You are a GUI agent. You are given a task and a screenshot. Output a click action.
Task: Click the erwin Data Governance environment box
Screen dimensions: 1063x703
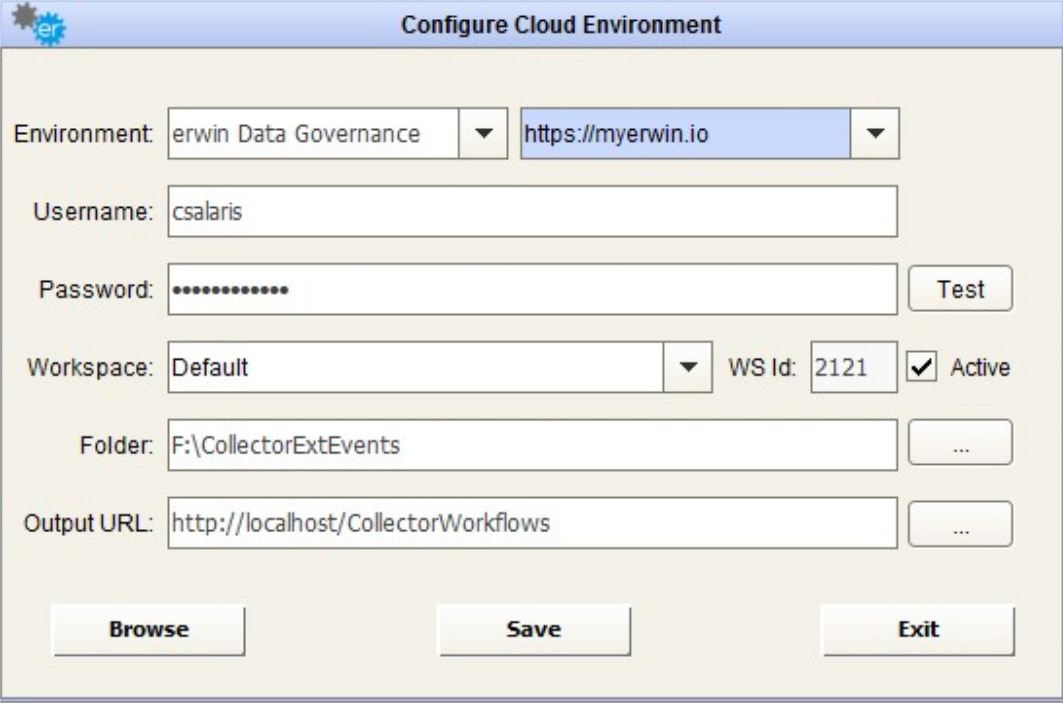[312, 134]
